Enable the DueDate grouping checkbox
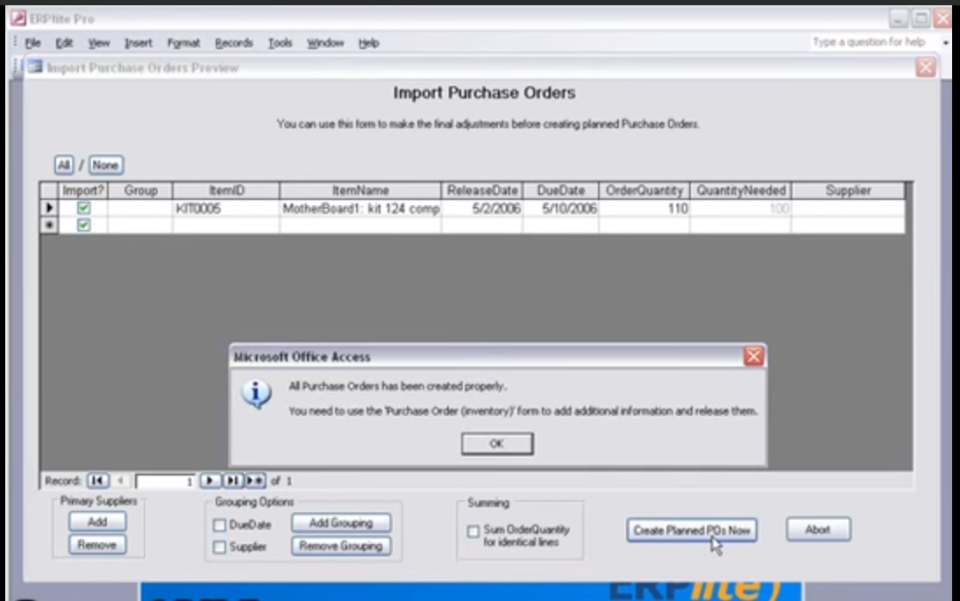Screen dimensions: 960x601 pyautogui.click(x=219, y=525)
